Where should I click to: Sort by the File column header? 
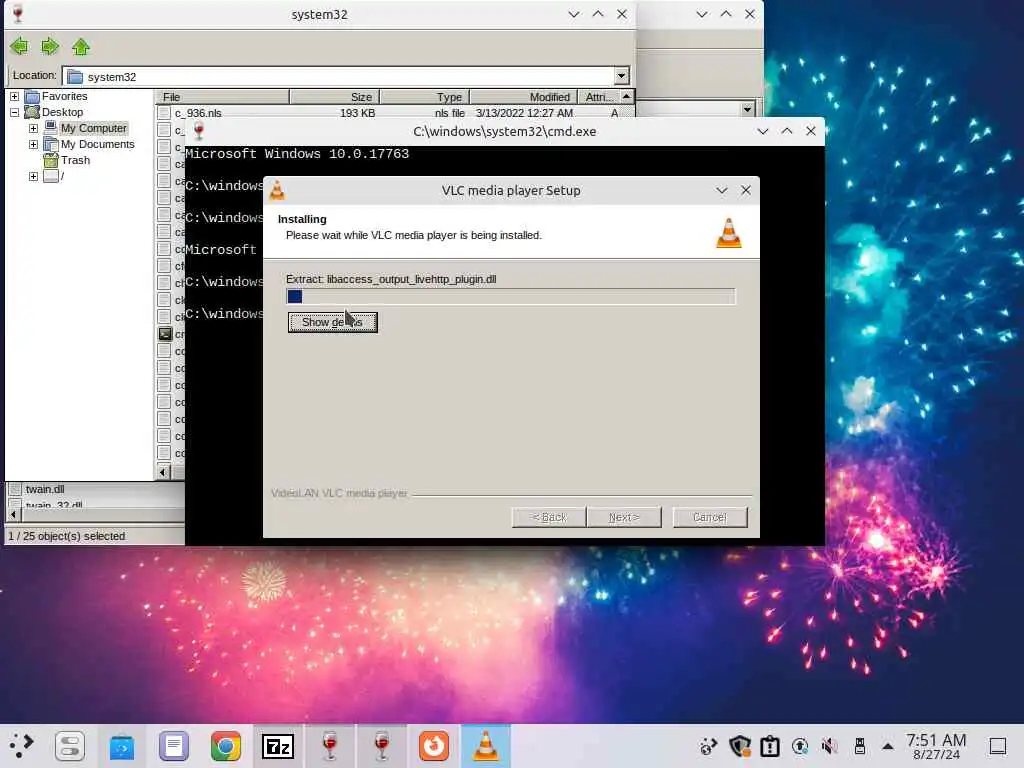[x=222, y=97]
